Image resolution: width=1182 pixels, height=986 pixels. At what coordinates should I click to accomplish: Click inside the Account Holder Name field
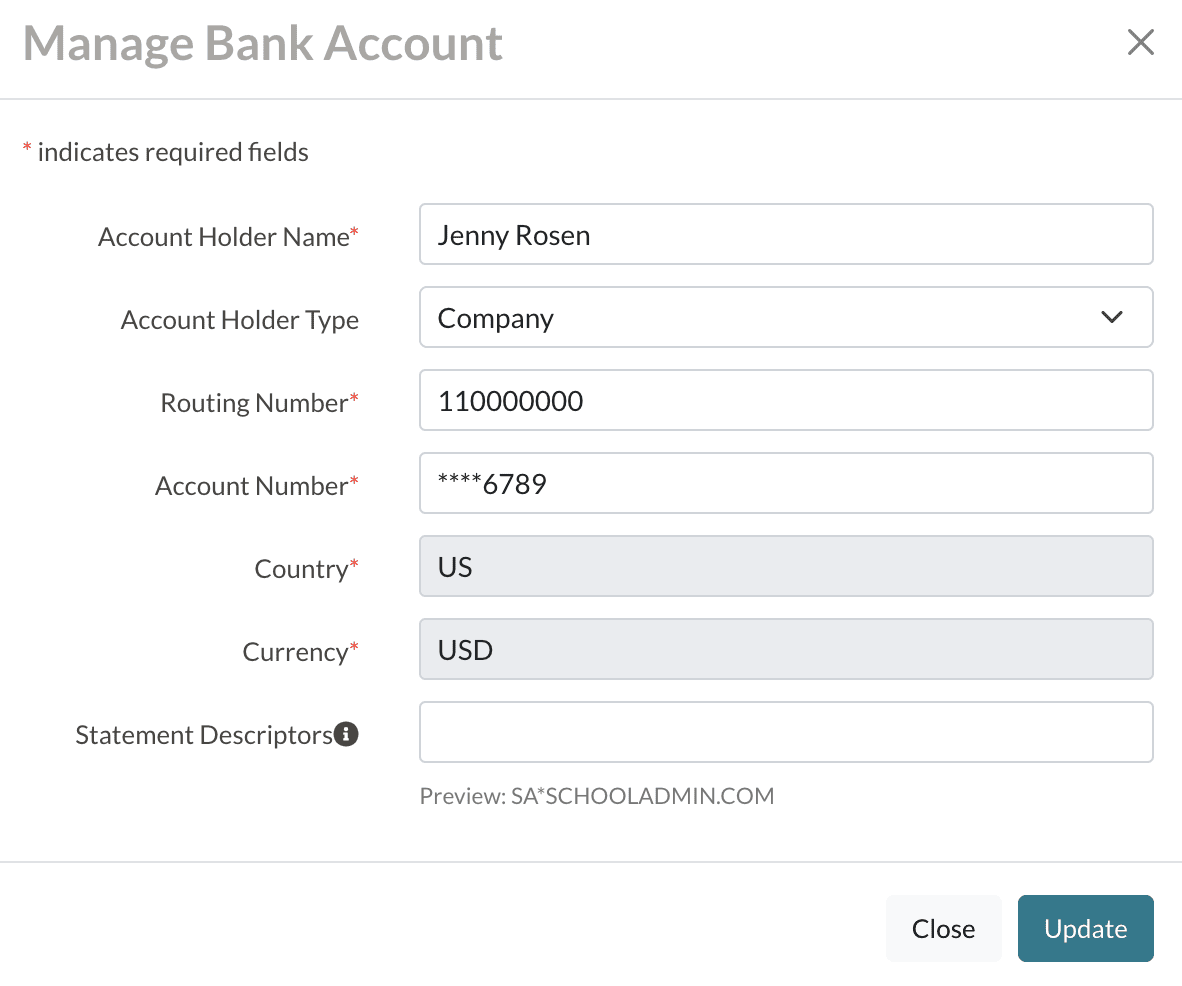[x=786, y=234]
